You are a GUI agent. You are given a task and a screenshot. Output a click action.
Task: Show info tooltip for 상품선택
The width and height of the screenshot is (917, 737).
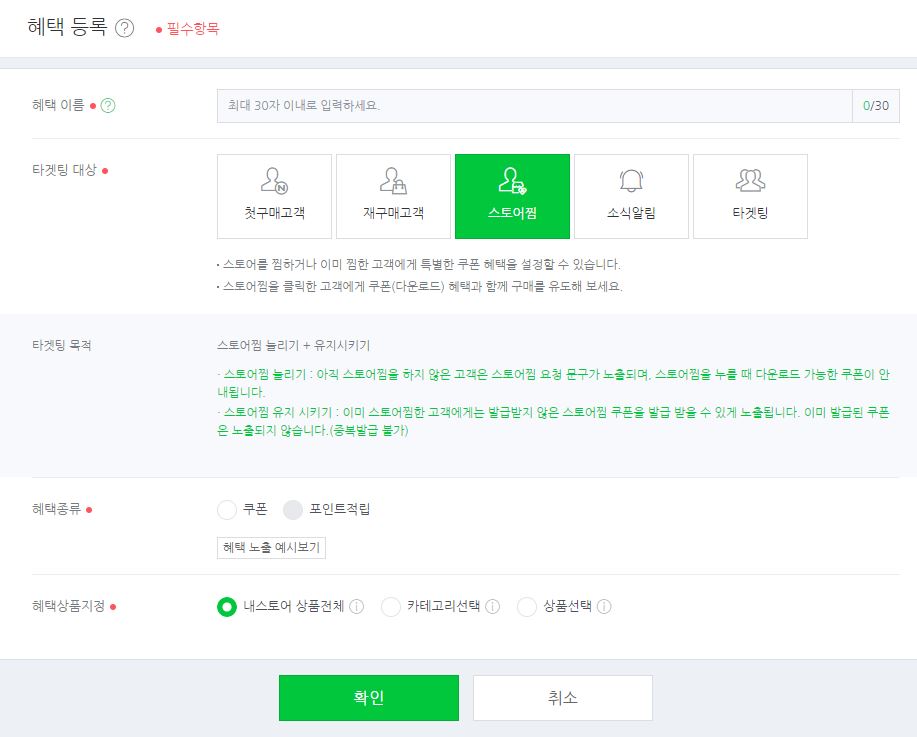point(604,607)
